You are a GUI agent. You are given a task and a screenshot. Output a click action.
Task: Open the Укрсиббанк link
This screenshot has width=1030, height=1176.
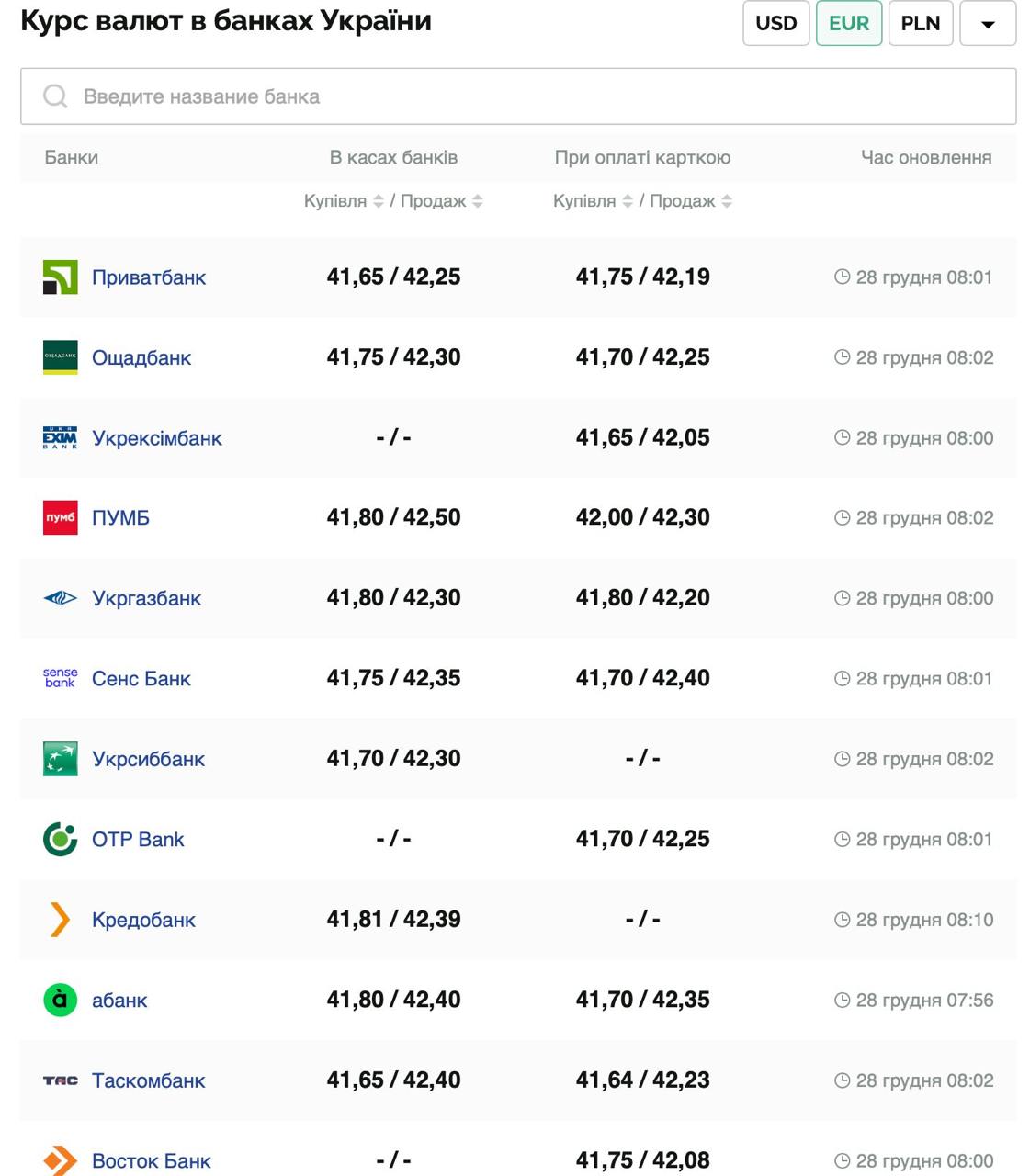(x=148, y=759)
